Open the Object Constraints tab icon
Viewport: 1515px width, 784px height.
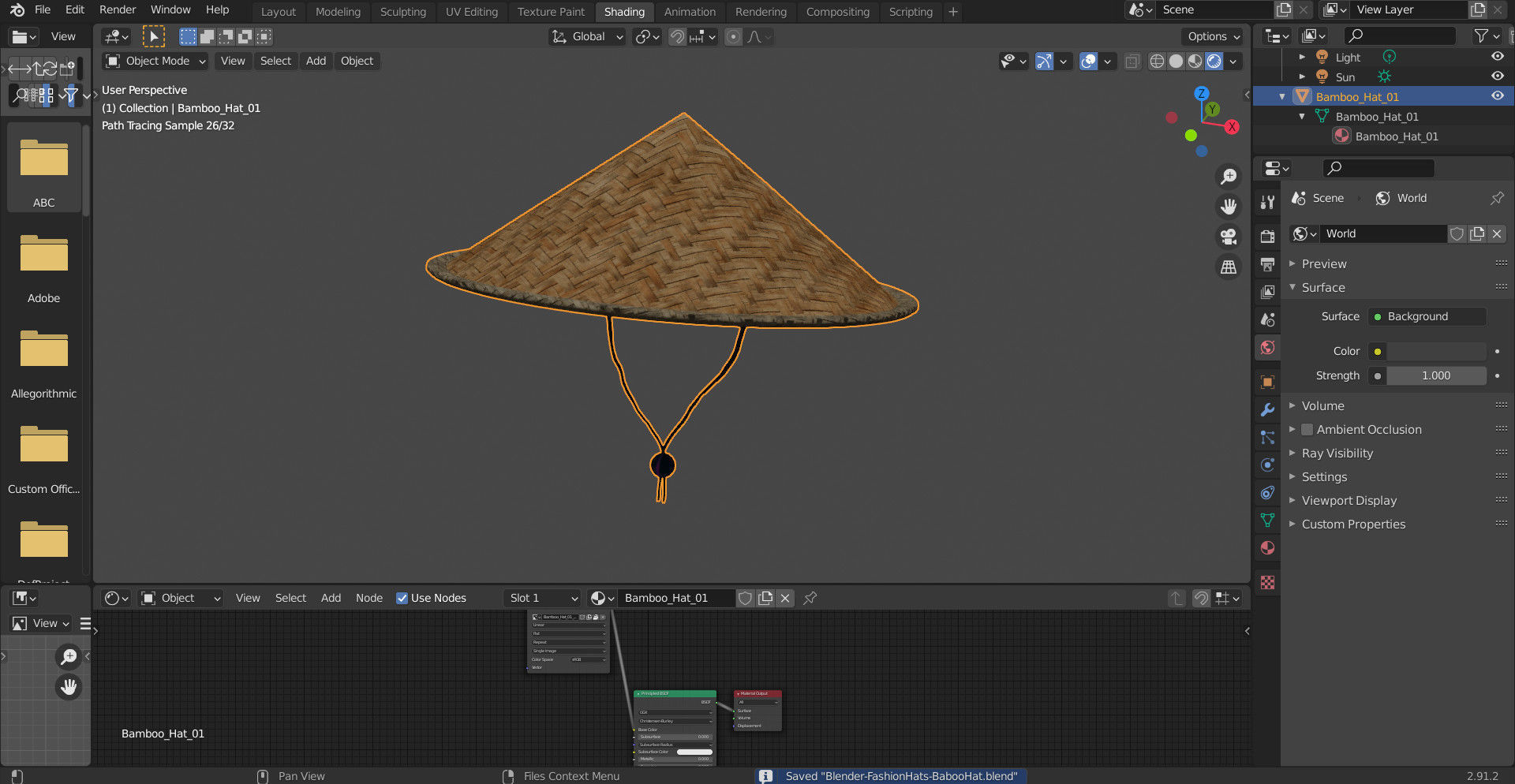1267,492
